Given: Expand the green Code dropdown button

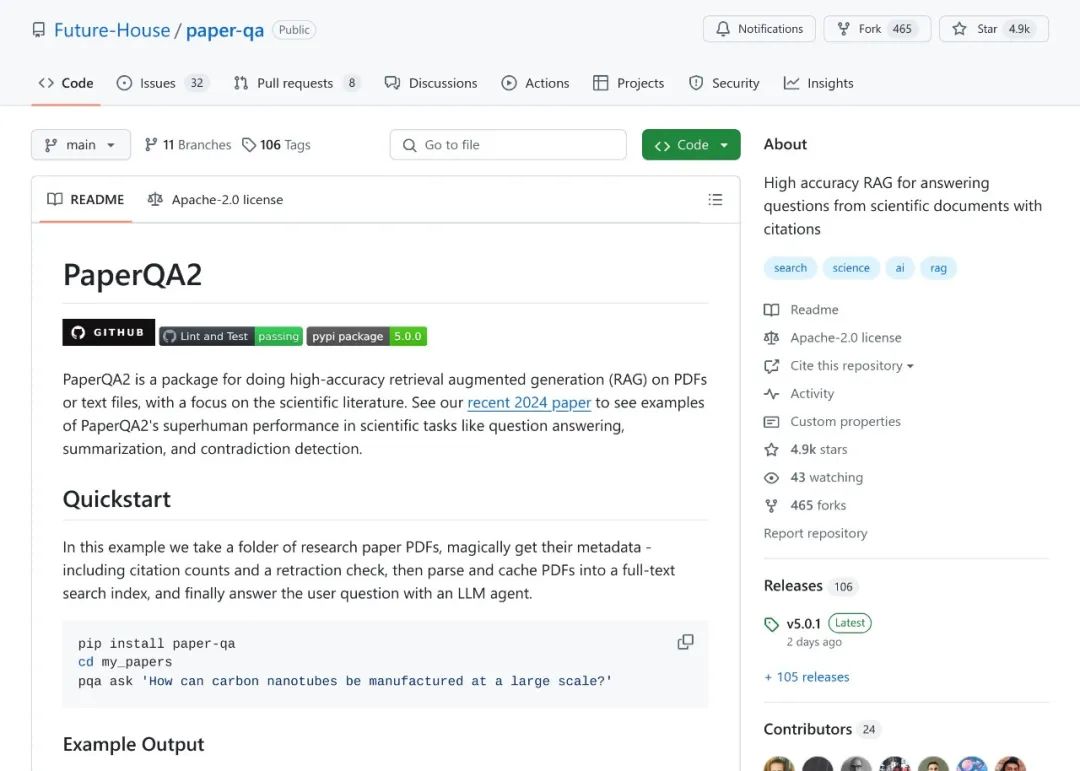Looking at the screenshot, I should (x=691, y=145).
